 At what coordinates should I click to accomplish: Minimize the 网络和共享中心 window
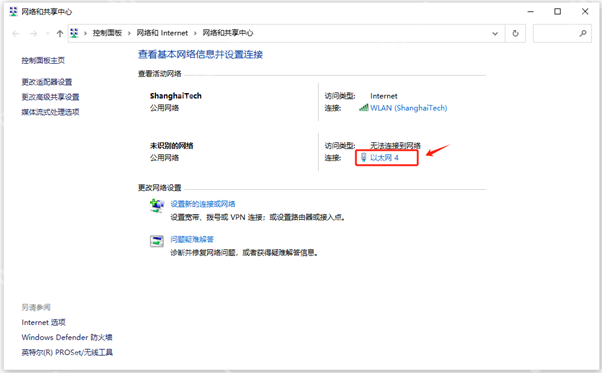point(531,12)
